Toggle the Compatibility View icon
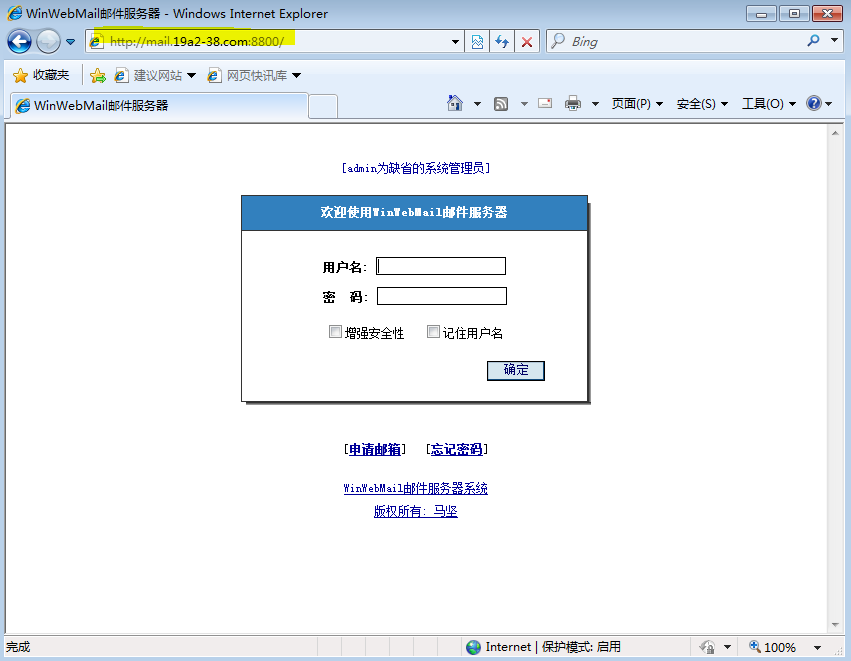This screenshot has width=851, height=661. click(x=477, y=42)
